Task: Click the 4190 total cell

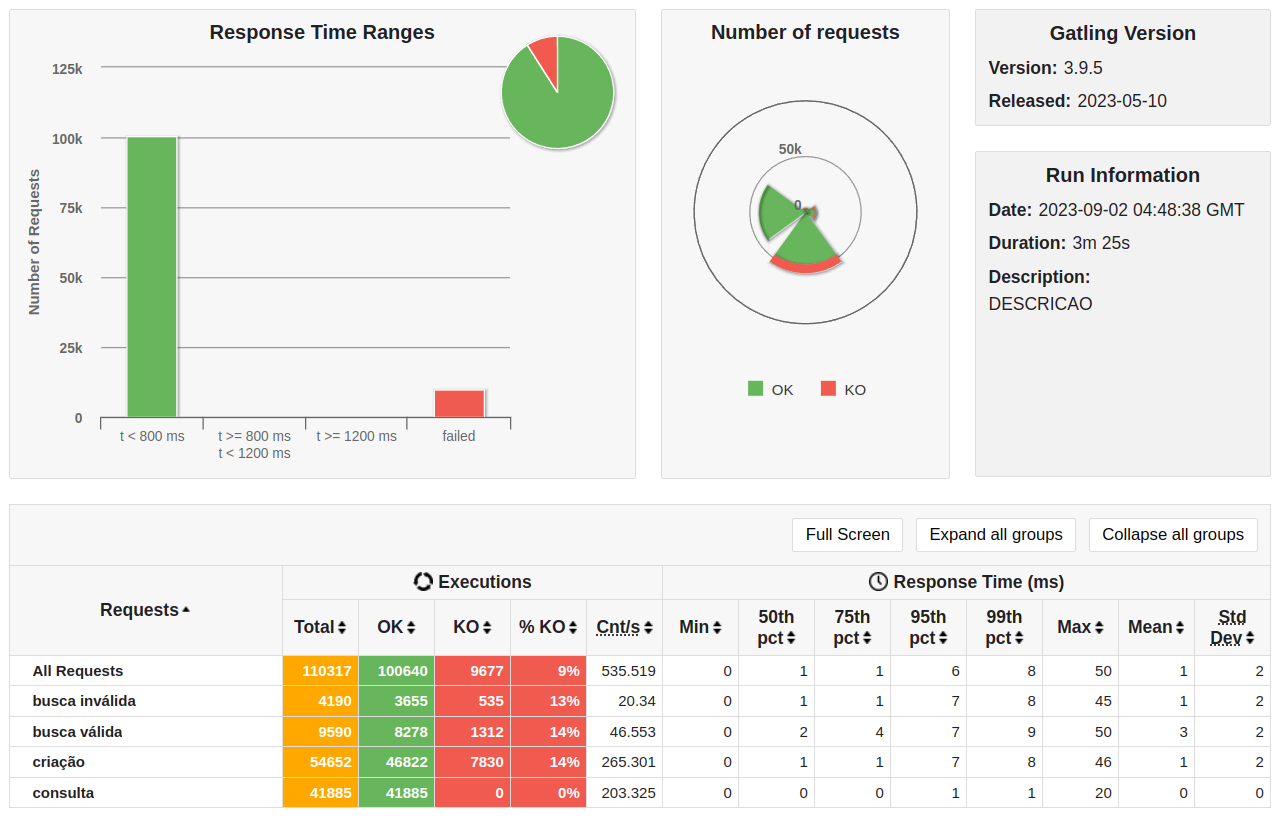Action: 320,701
